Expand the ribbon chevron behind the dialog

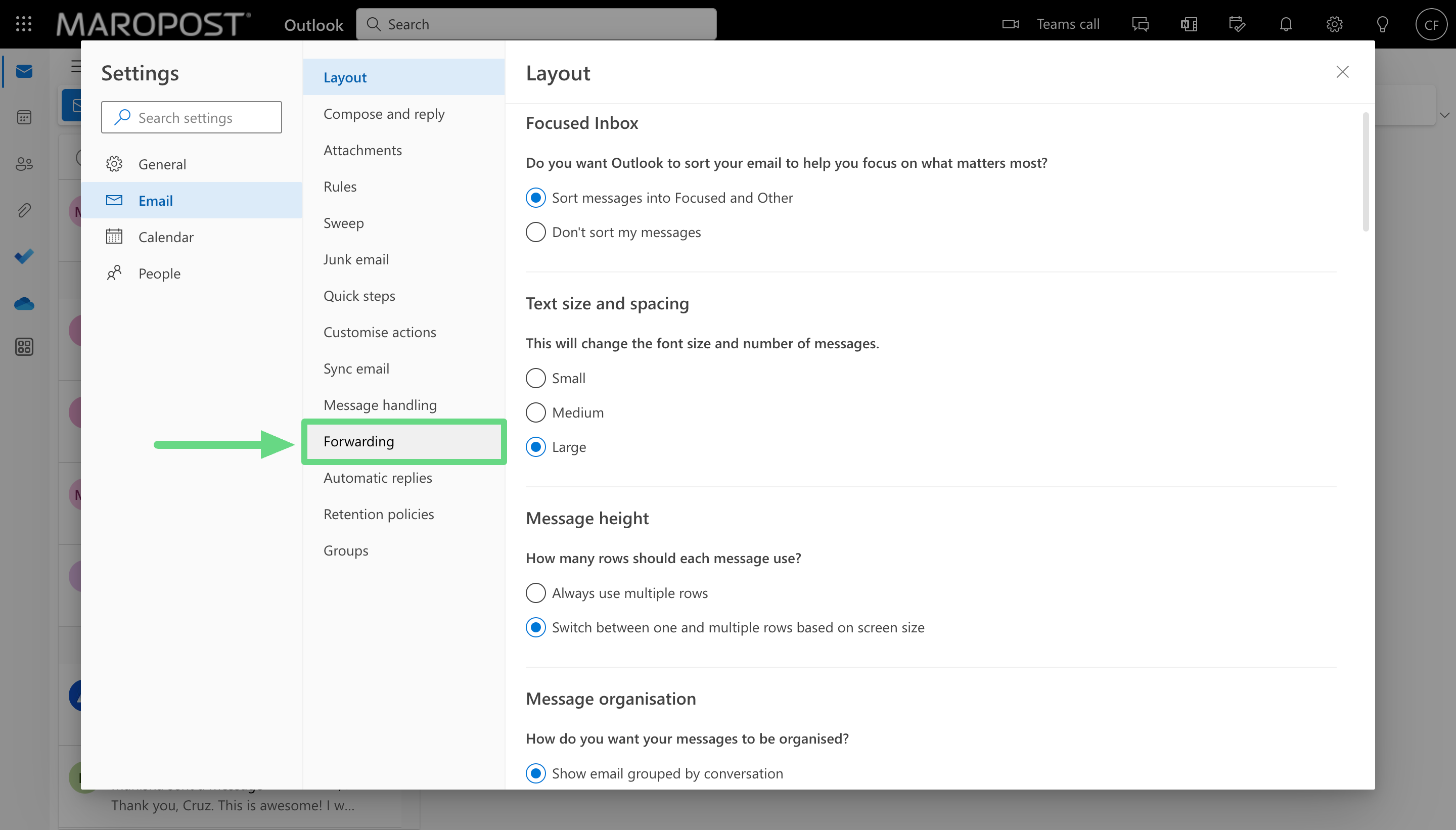(1444, 115)
